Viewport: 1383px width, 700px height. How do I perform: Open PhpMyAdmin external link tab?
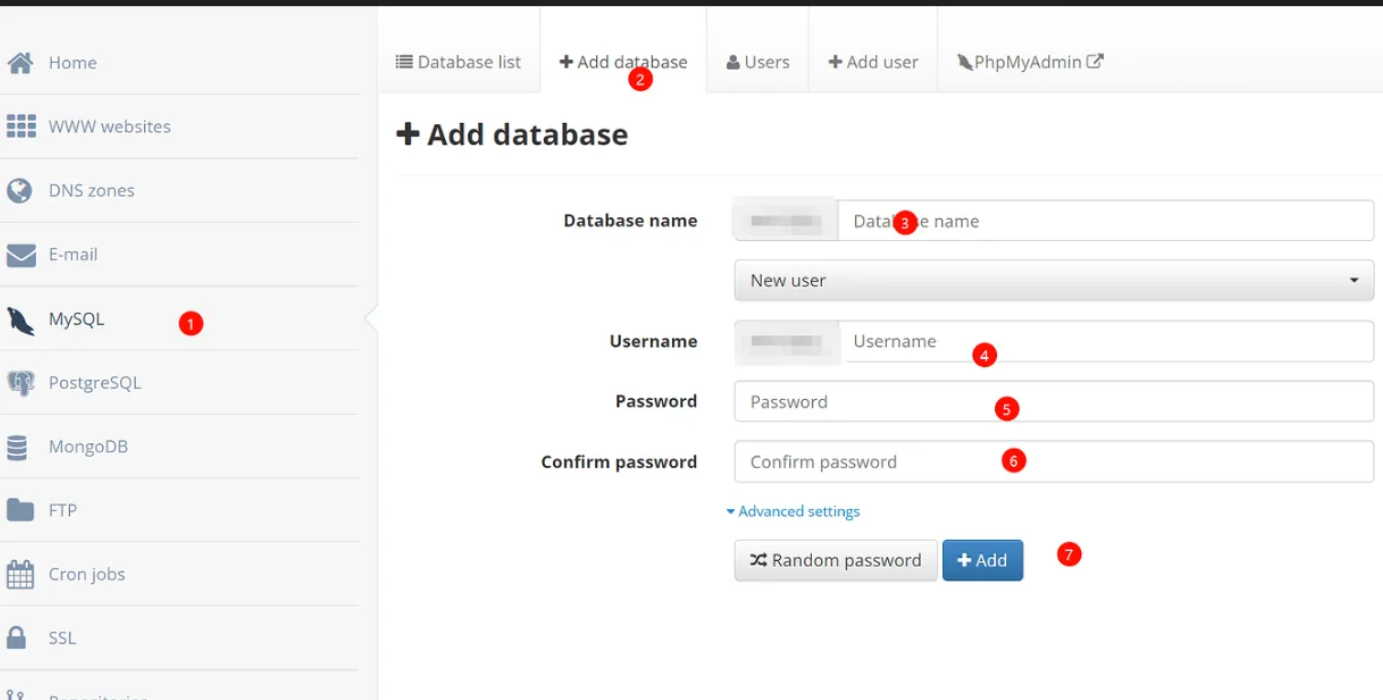pos(1030,62)
